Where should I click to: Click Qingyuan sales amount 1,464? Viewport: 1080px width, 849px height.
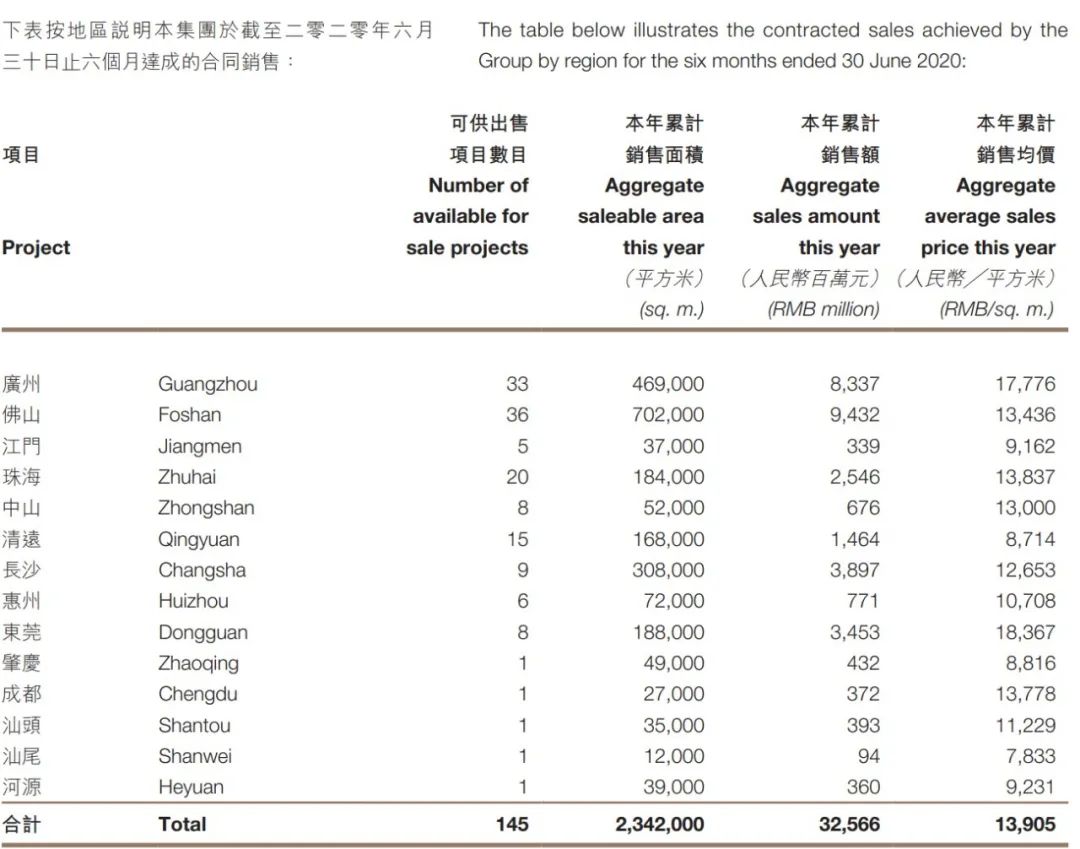[855, 539]
